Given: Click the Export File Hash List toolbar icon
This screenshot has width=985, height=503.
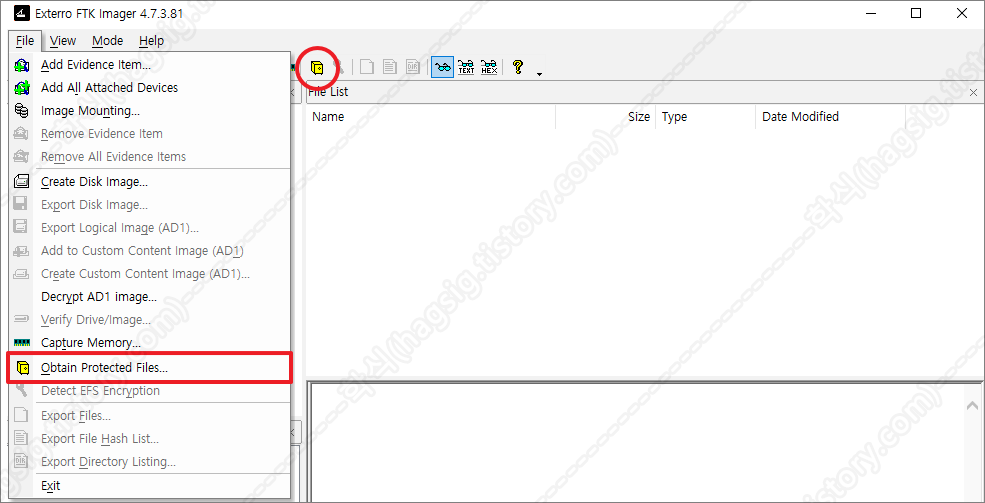Looking at the screenshot, I should pos(389,67).
